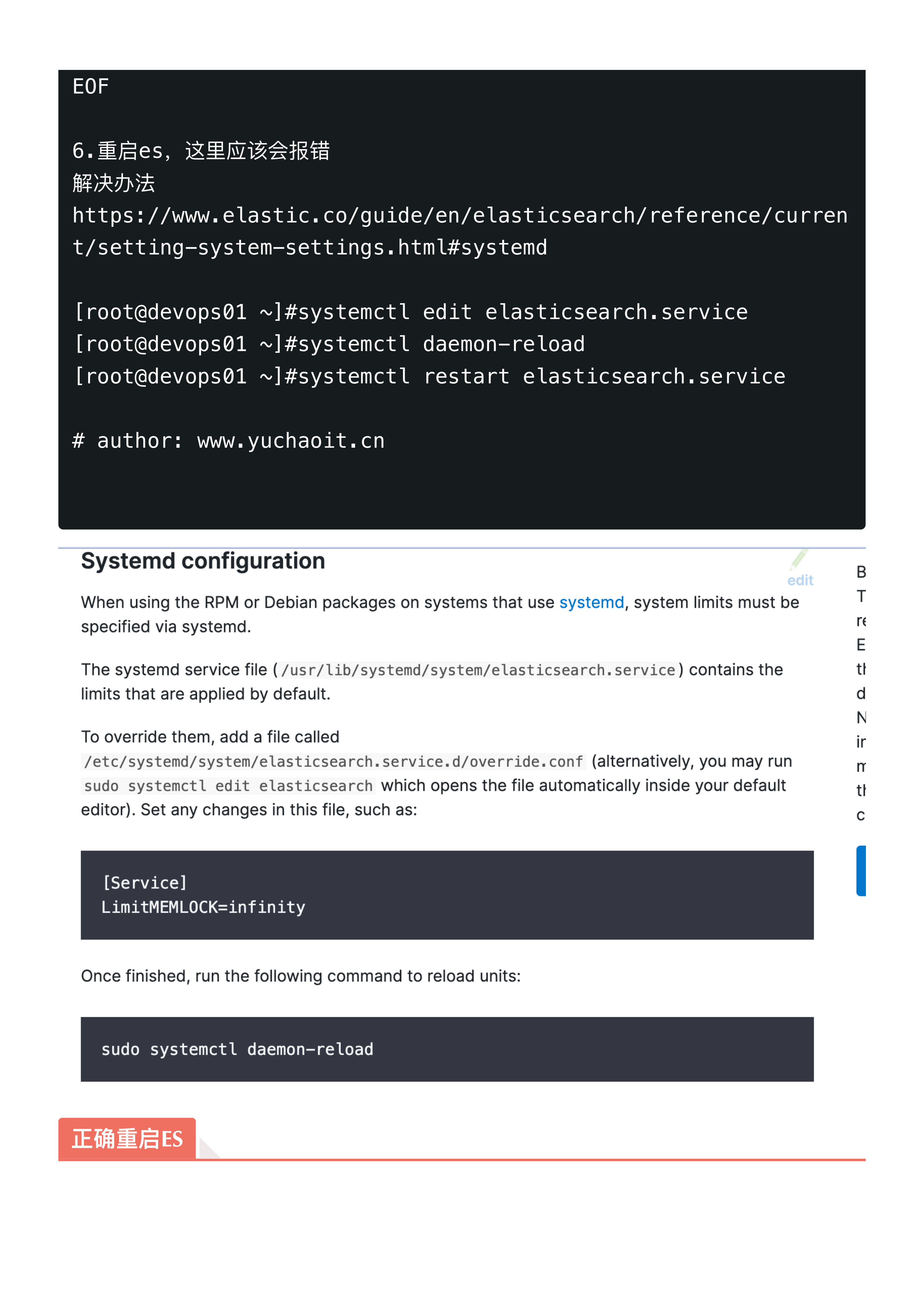Click the "# author: www.yuchaoit.cn" comment
This screenshot has width=924, height=1308.
pos(228,441)
